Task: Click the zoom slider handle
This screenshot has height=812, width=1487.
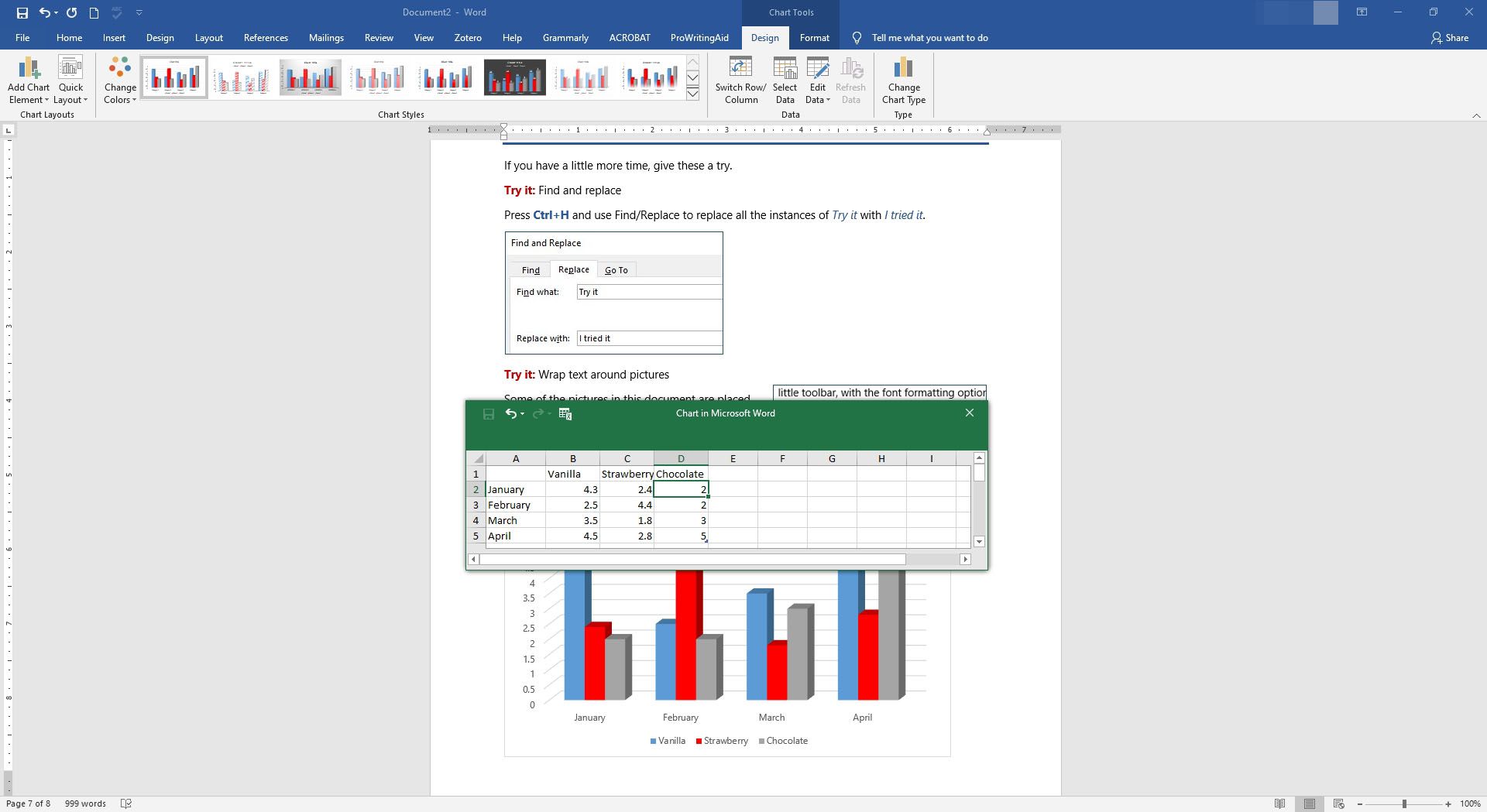Action: coord(1404,803)
